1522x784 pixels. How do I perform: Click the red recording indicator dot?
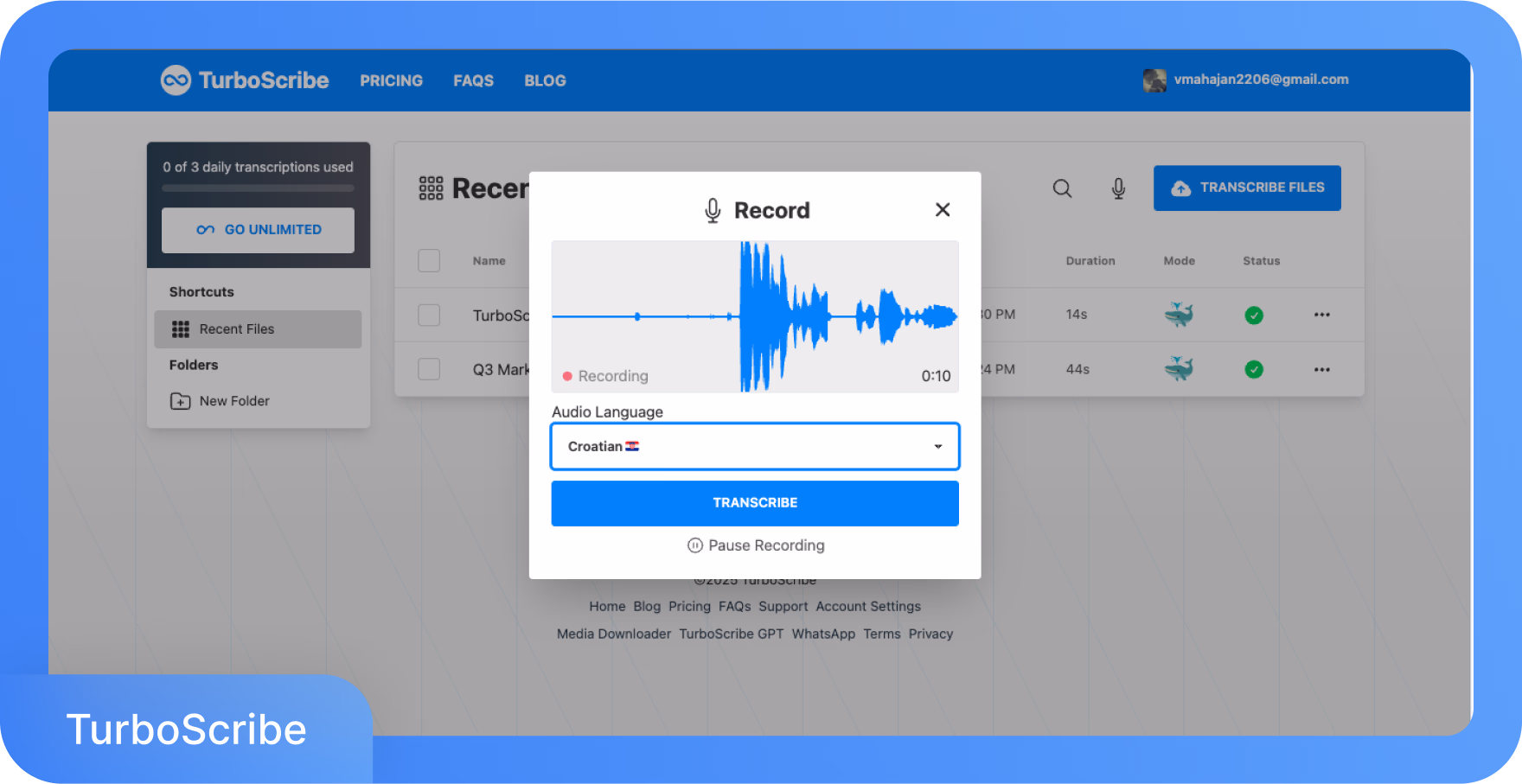567,376
